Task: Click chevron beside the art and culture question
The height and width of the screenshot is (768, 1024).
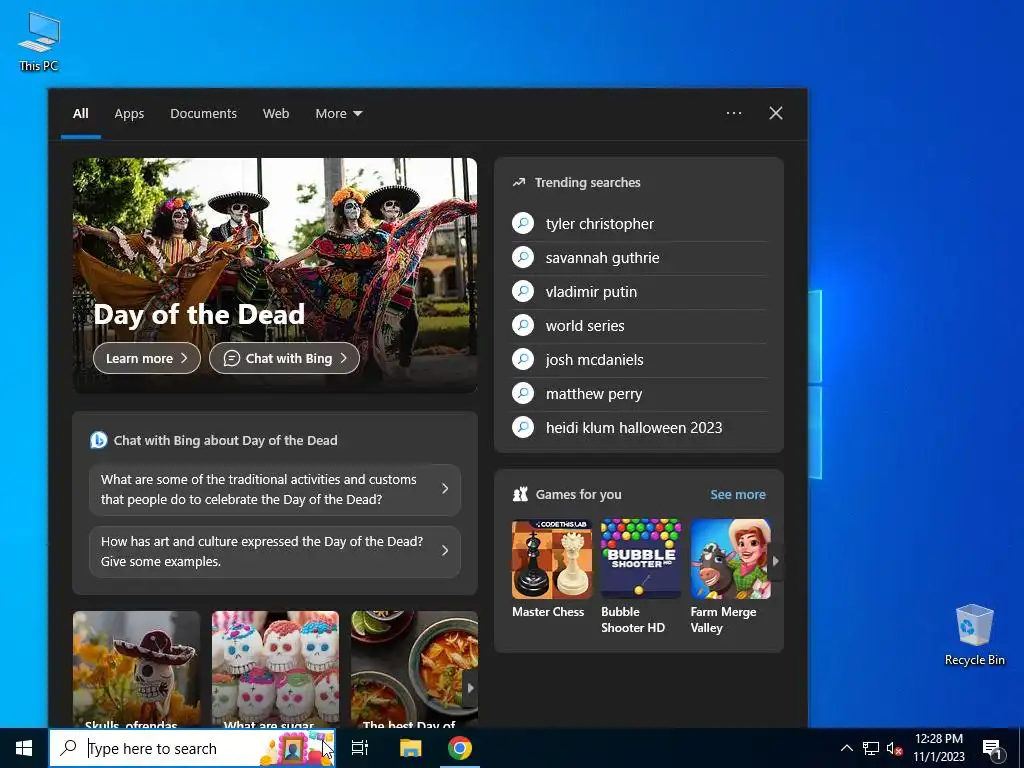Action: click(x=445, y=551)
